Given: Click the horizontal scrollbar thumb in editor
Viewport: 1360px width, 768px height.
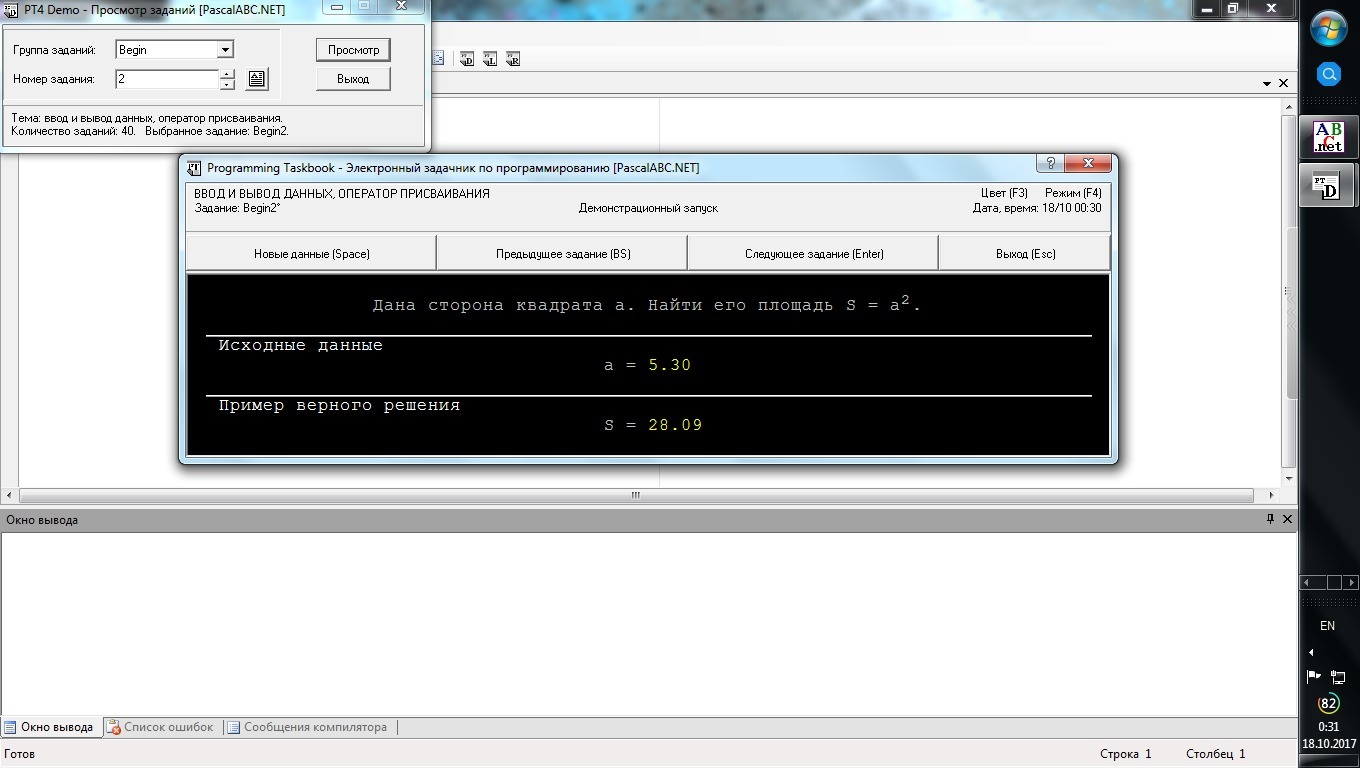Looking at the screenshot, I should click(x=636, y=495).
